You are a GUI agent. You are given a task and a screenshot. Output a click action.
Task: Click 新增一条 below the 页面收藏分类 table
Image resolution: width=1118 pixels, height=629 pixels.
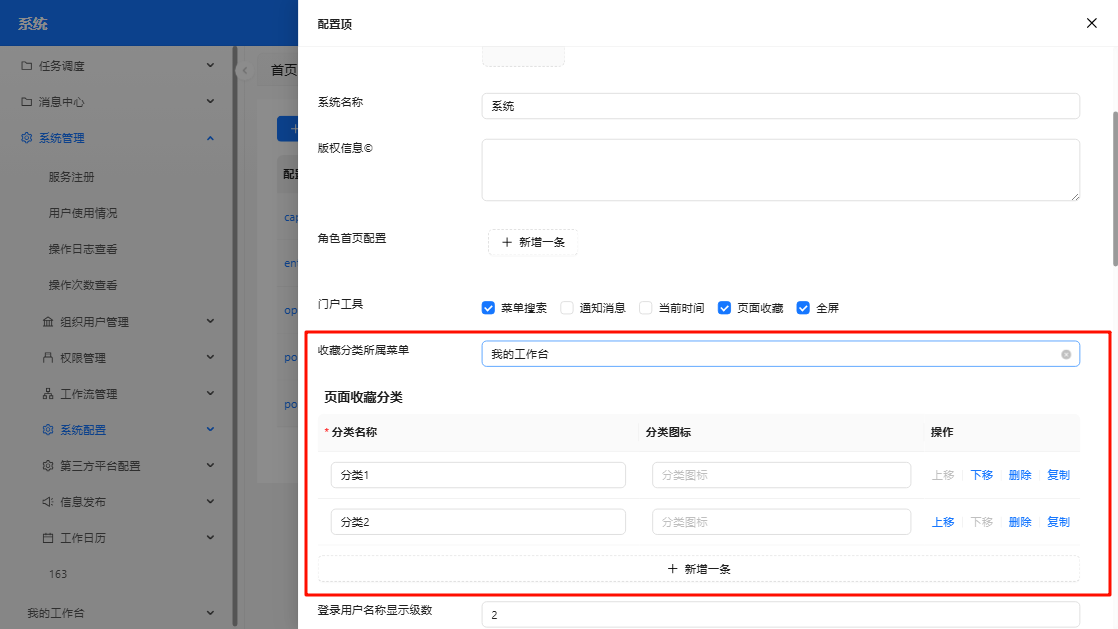tap(699, 569)
